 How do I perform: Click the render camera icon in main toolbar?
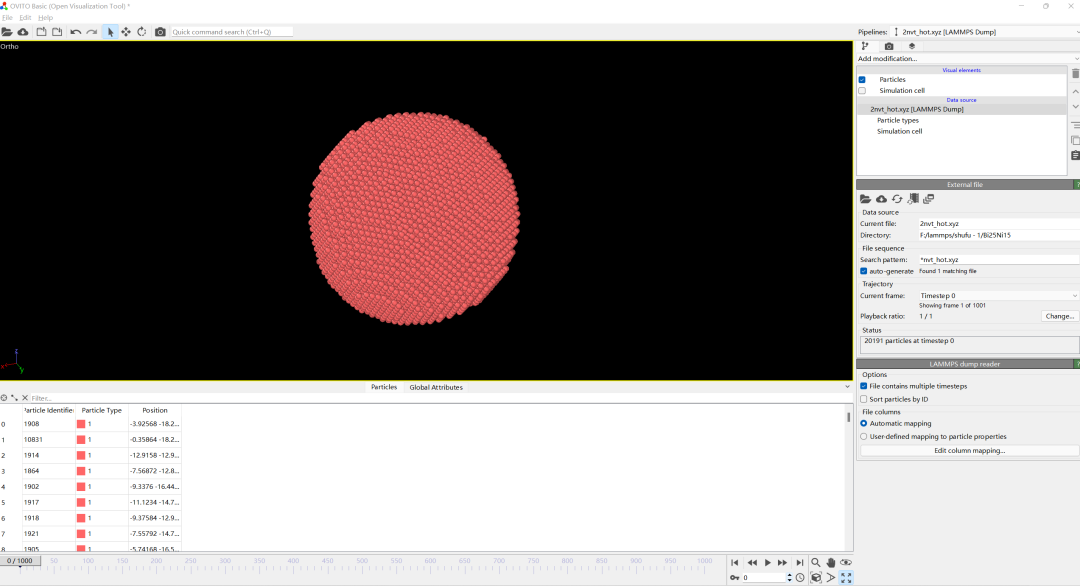[x=160, y=32]
